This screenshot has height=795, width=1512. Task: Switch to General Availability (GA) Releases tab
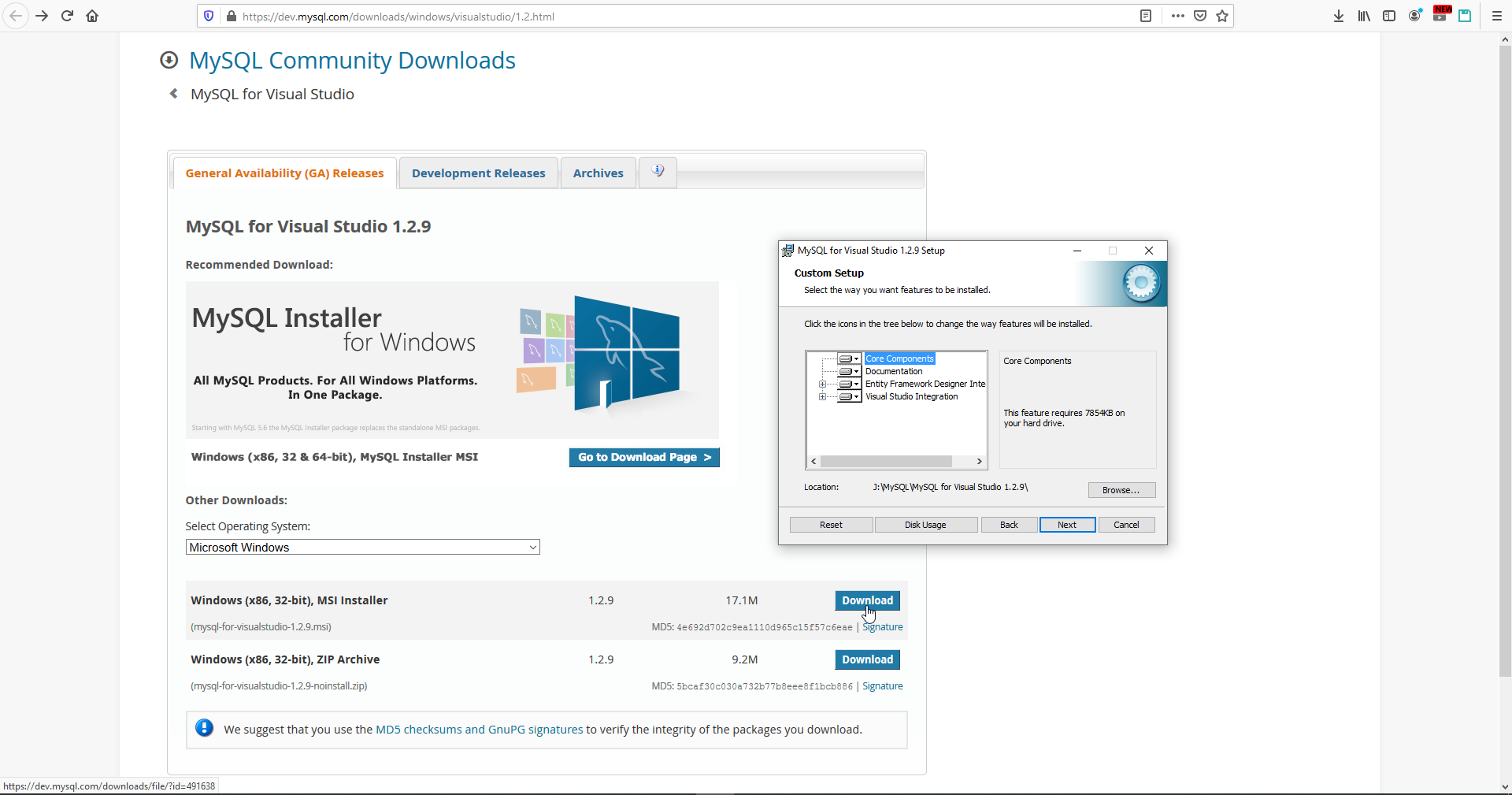pos(284,173)
